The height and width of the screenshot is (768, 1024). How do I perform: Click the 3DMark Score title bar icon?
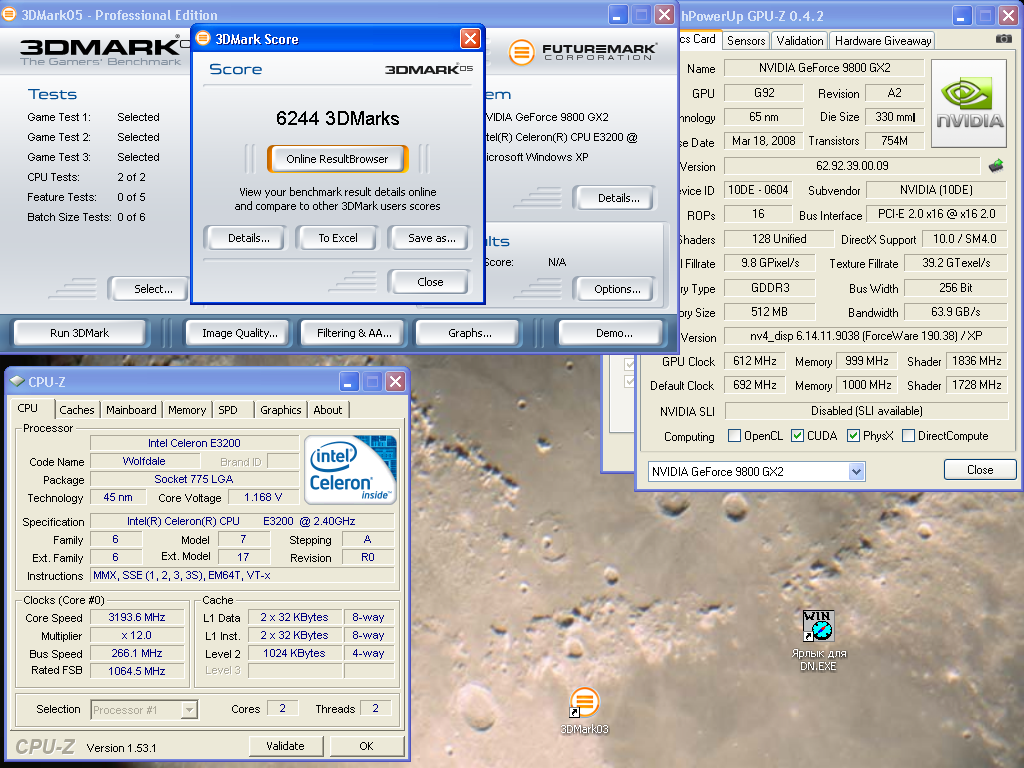pos(203,39)
